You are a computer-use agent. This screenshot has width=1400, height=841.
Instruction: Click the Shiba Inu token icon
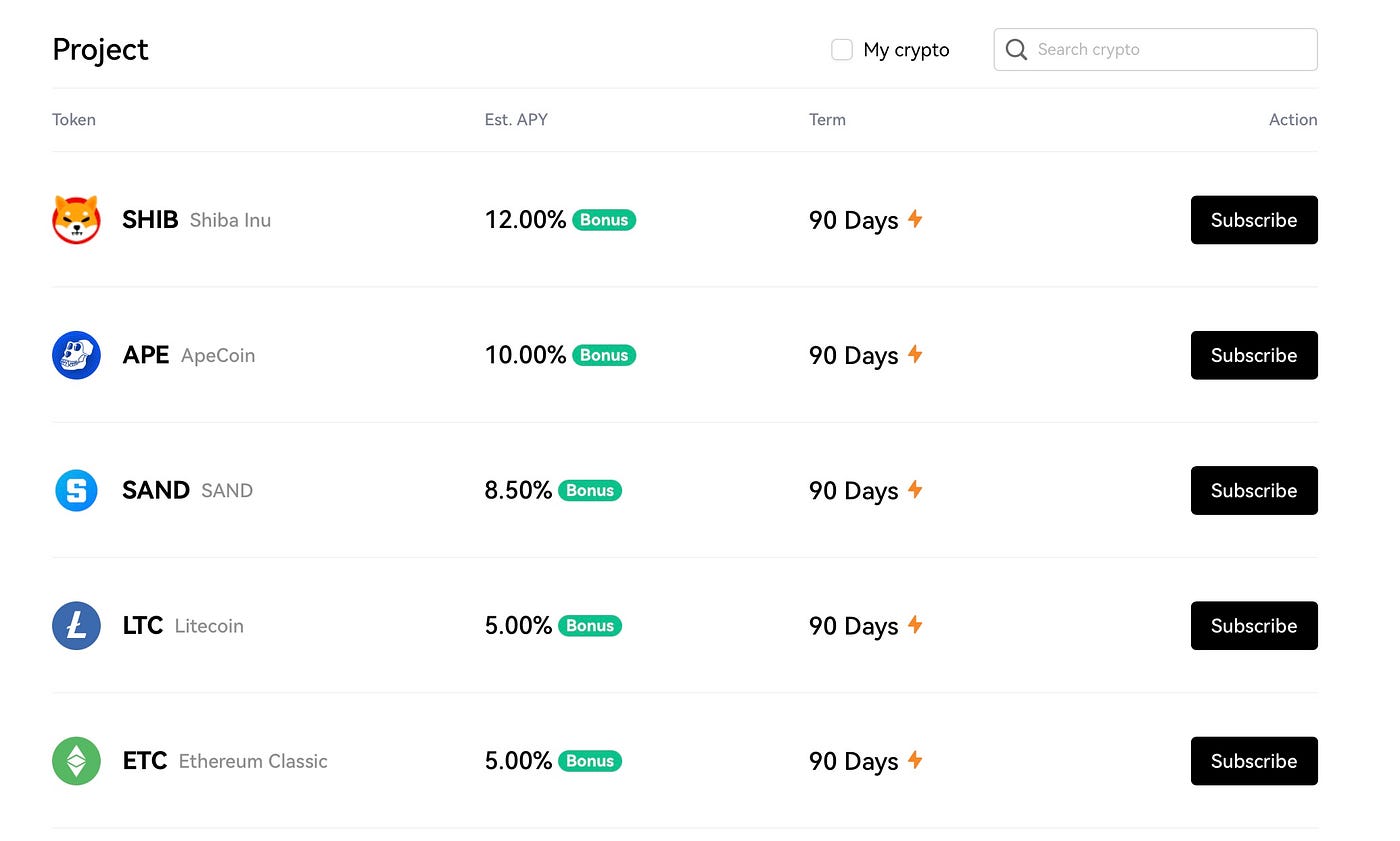pyautogui.click(x=76, y=220)
